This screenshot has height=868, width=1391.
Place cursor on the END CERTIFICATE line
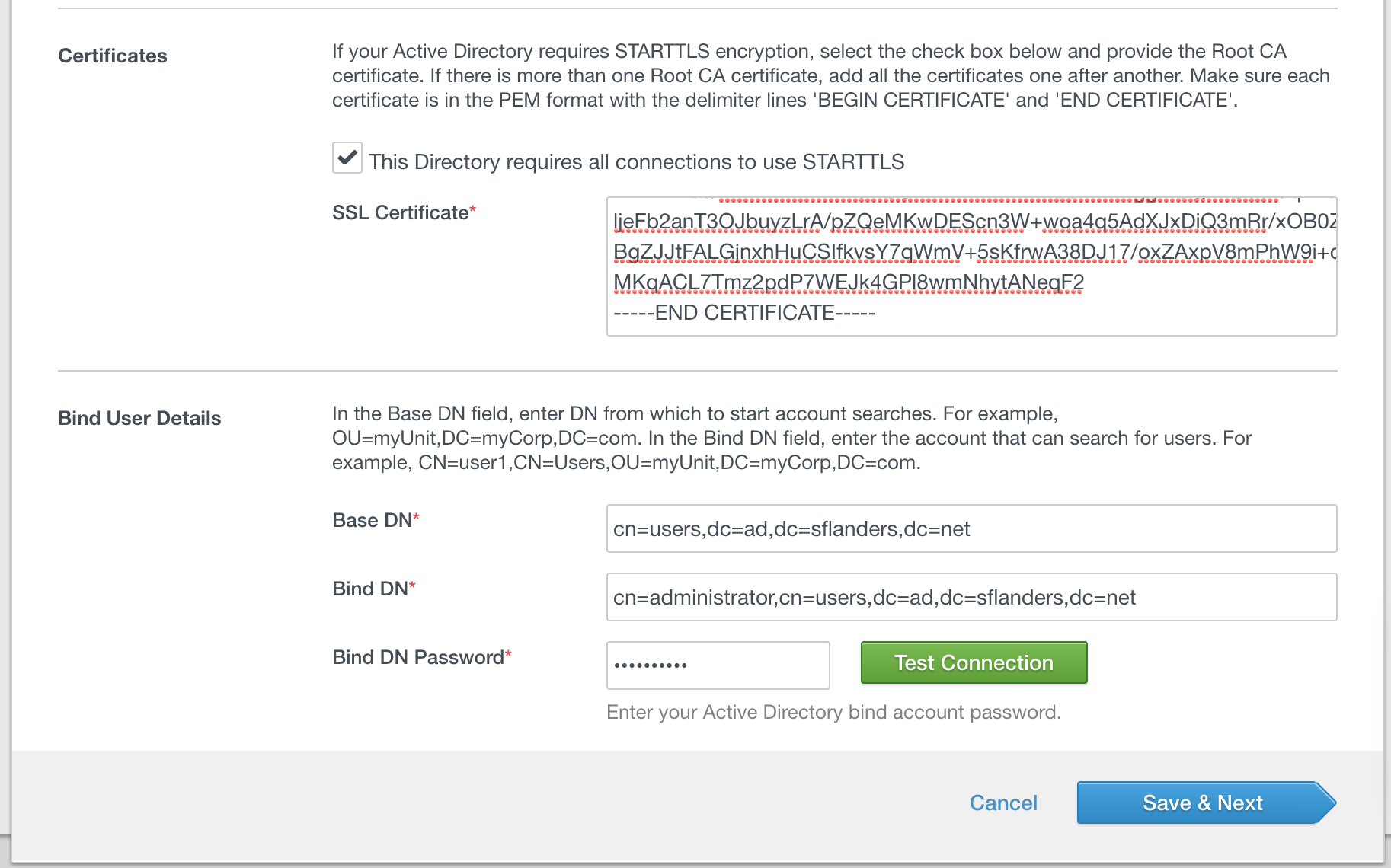(744, 313)
